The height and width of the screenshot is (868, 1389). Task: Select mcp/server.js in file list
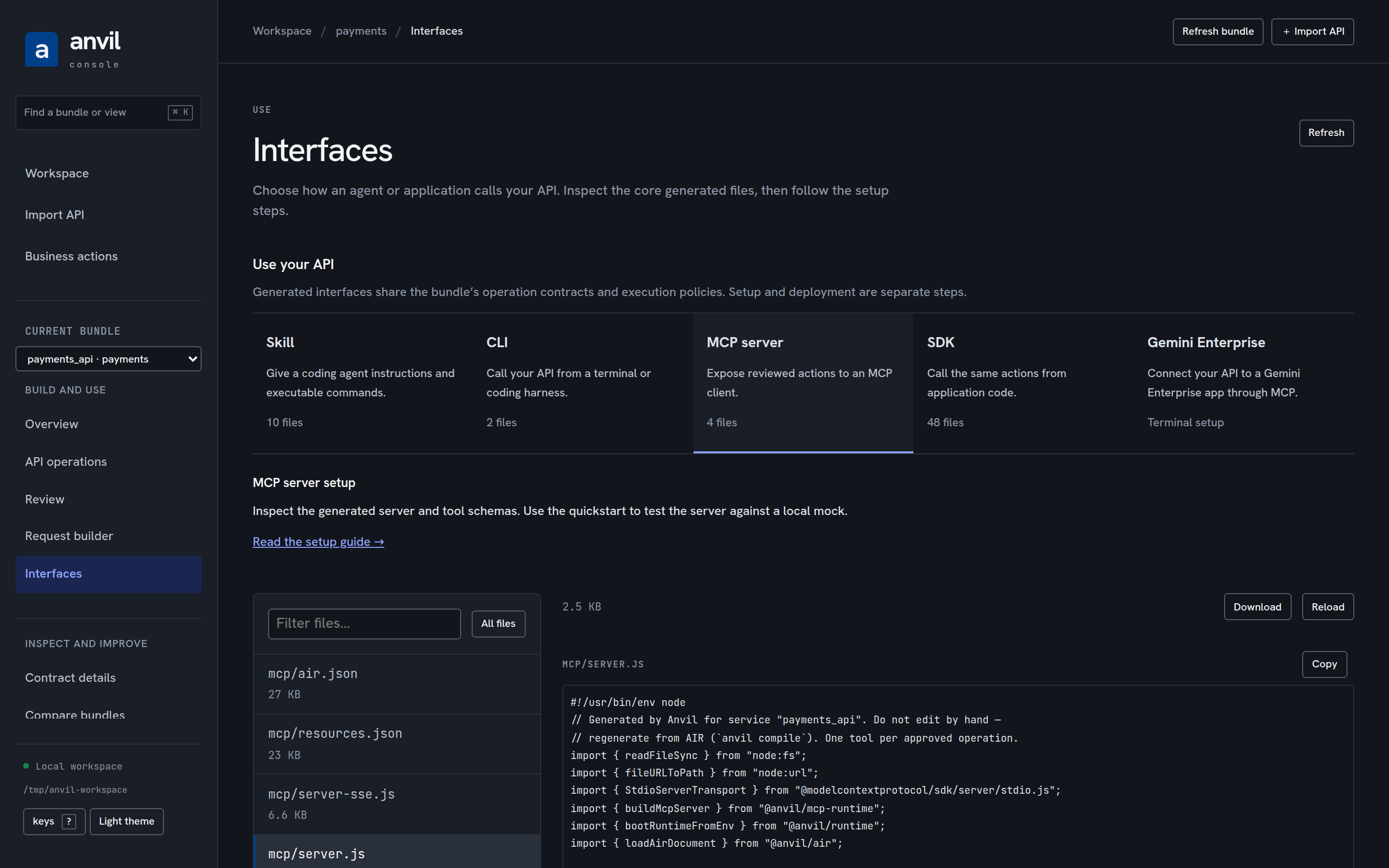click(x=397, y=852)
